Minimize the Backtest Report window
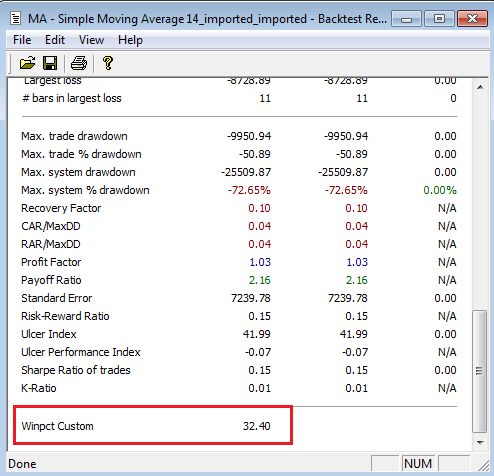The height and width of the screenshot is (476, 494). click(x=407, y=19)
